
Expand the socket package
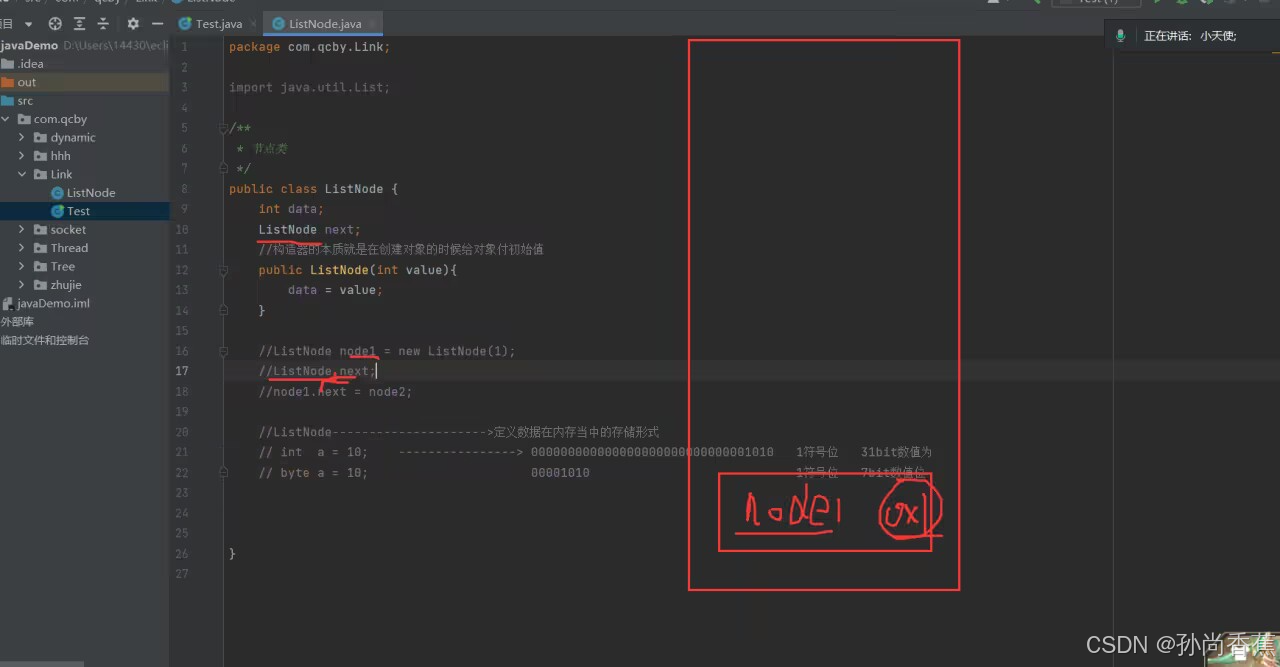coord(22,230)
